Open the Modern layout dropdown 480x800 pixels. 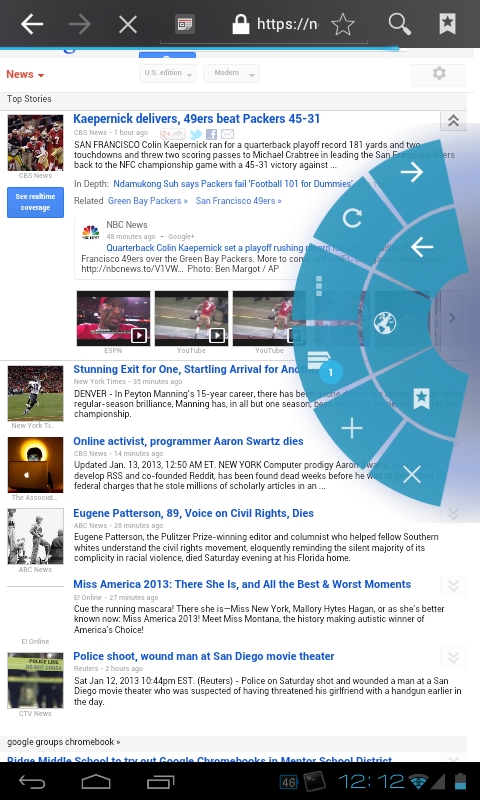pos(231,73)
